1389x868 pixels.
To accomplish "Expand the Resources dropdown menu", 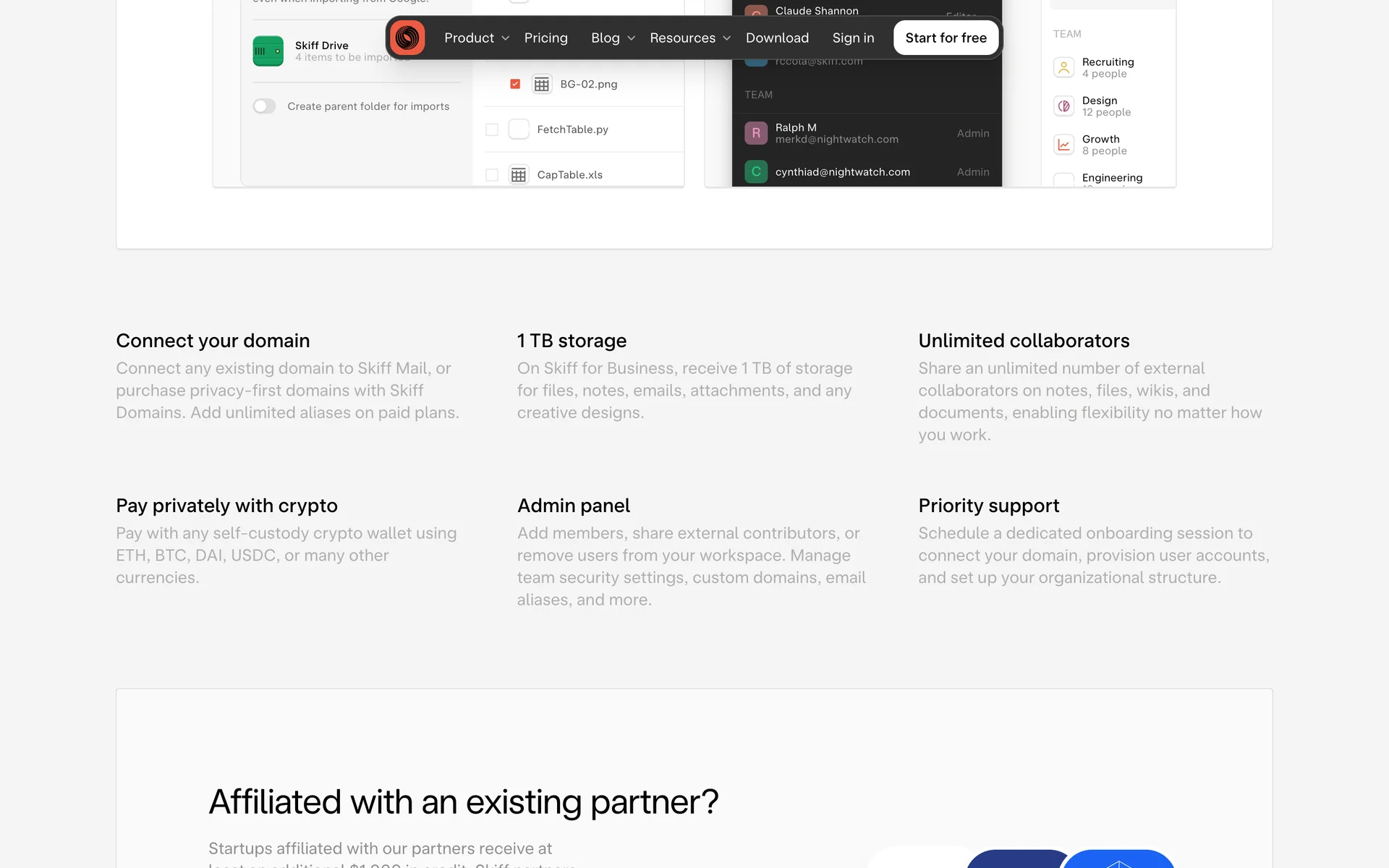I will click(689, 38).
